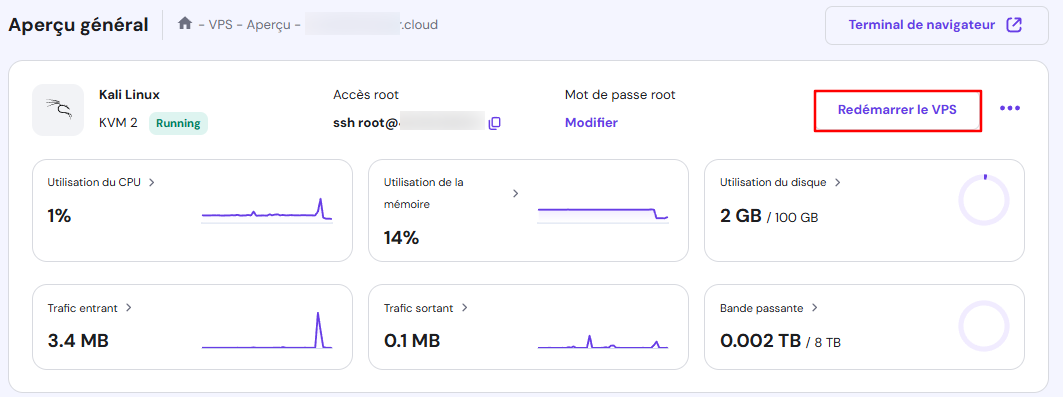Click the Kali Linux dragon logo
This screenshot has width=1063, height=397.
58,110
